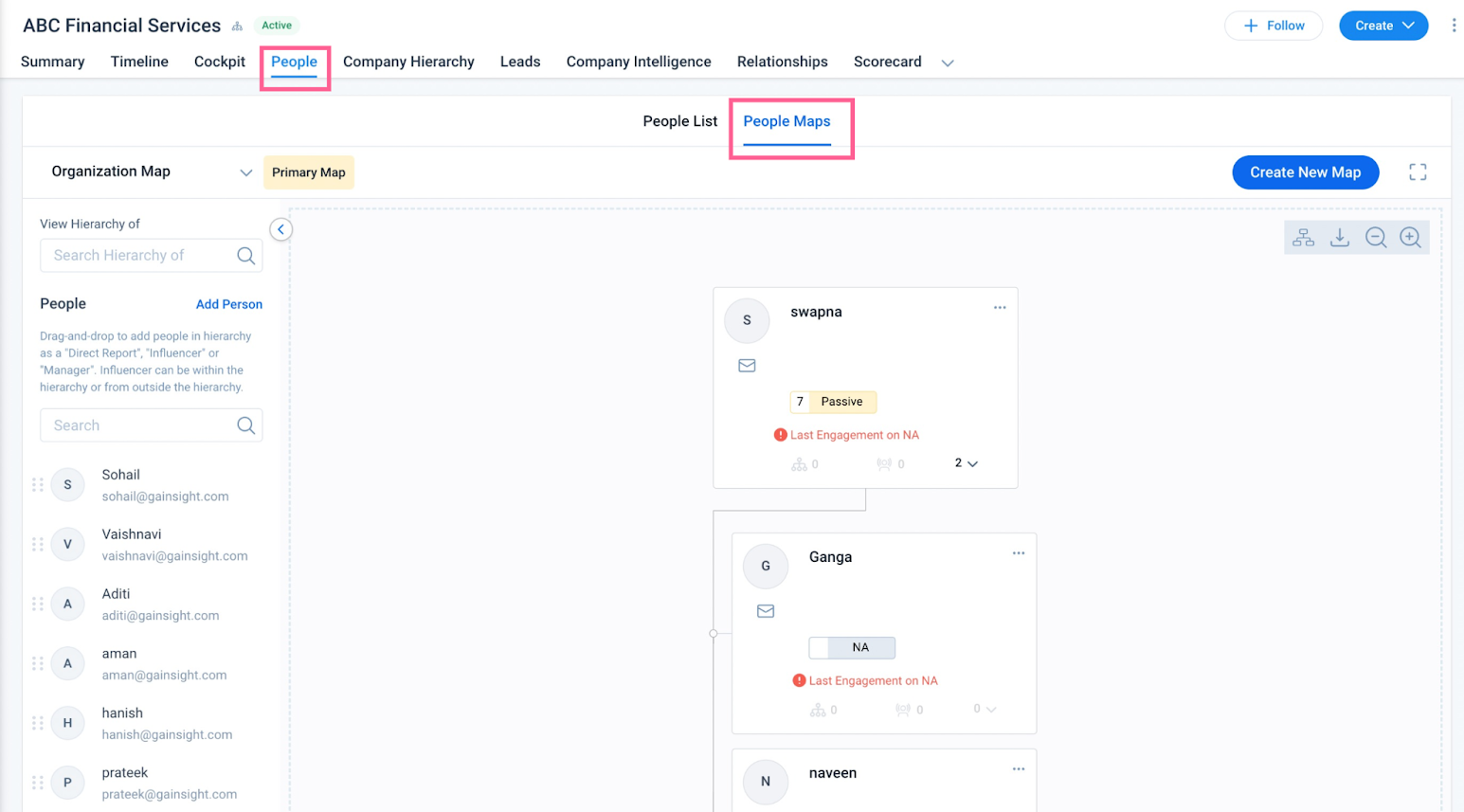
Task: Open the Scorecard tab
Action: [x=888, y=62]
